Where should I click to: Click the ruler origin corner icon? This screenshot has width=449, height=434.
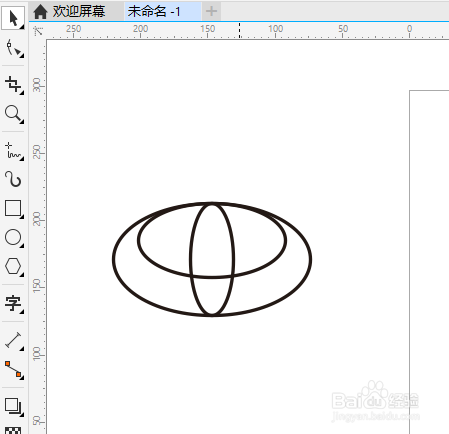pos(38,31)
